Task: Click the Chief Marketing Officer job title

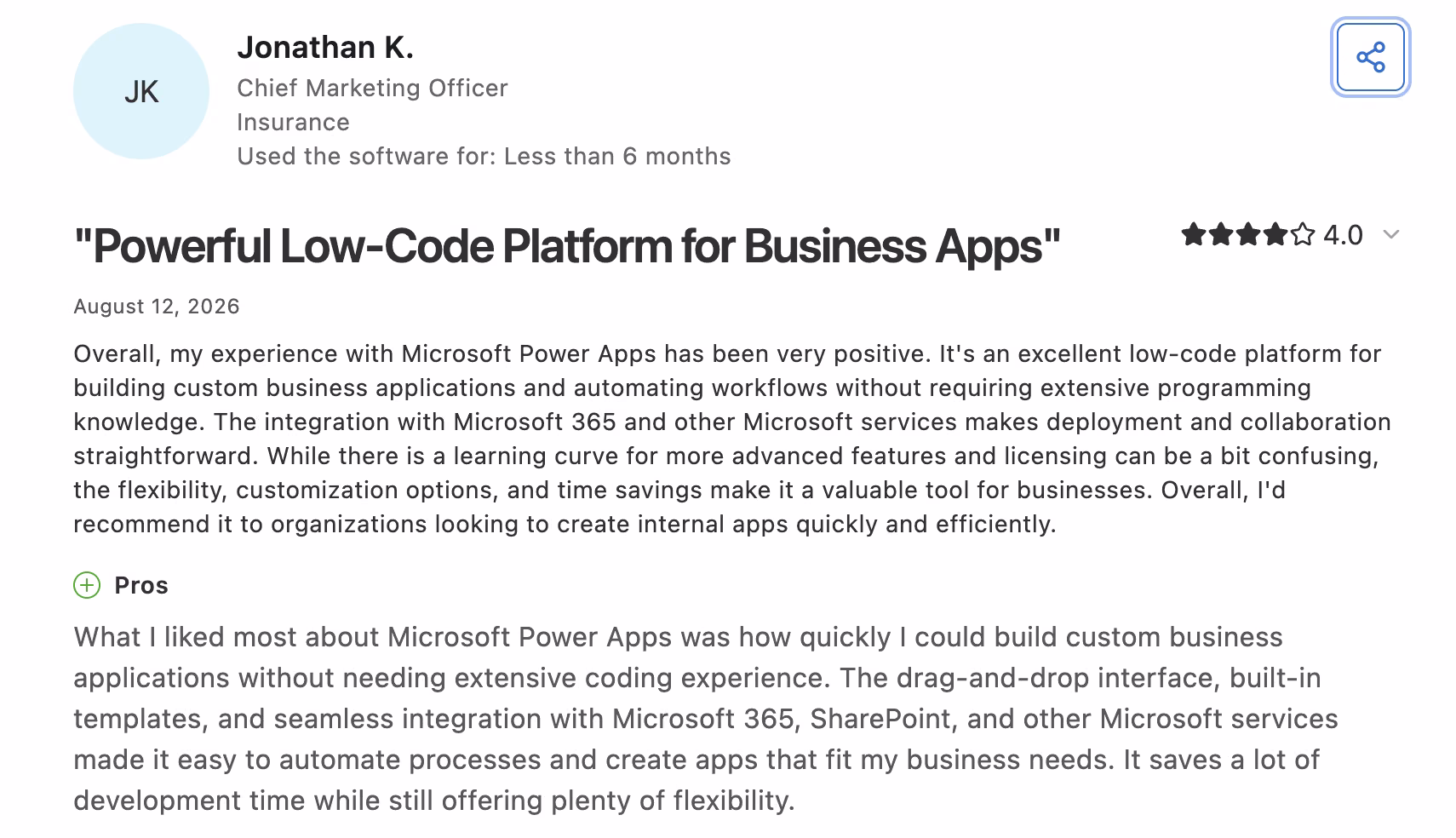Action: (x=372, y=88)
